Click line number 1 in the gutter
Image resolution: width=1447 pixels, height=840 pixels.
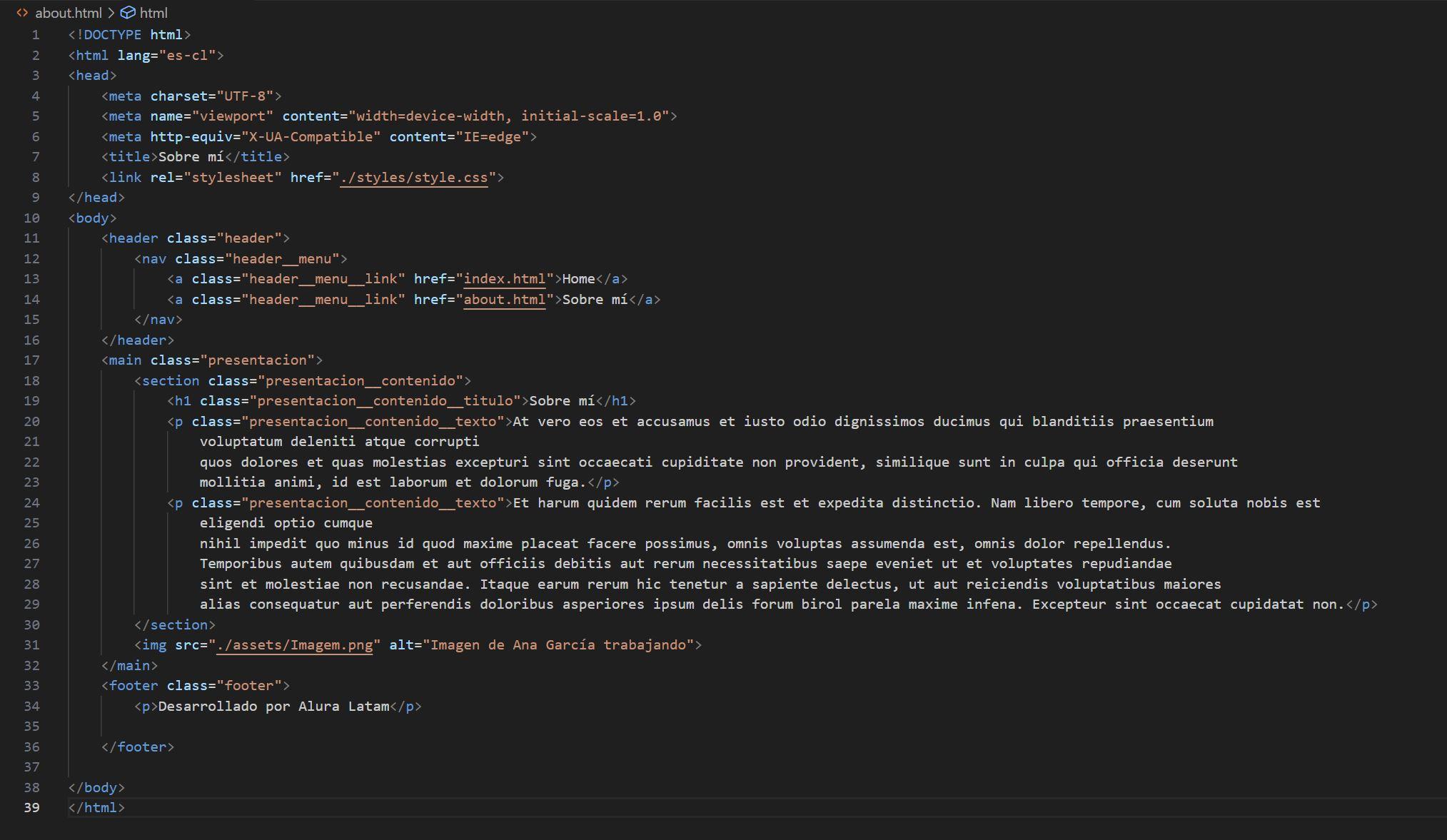(x=36, y=35)
